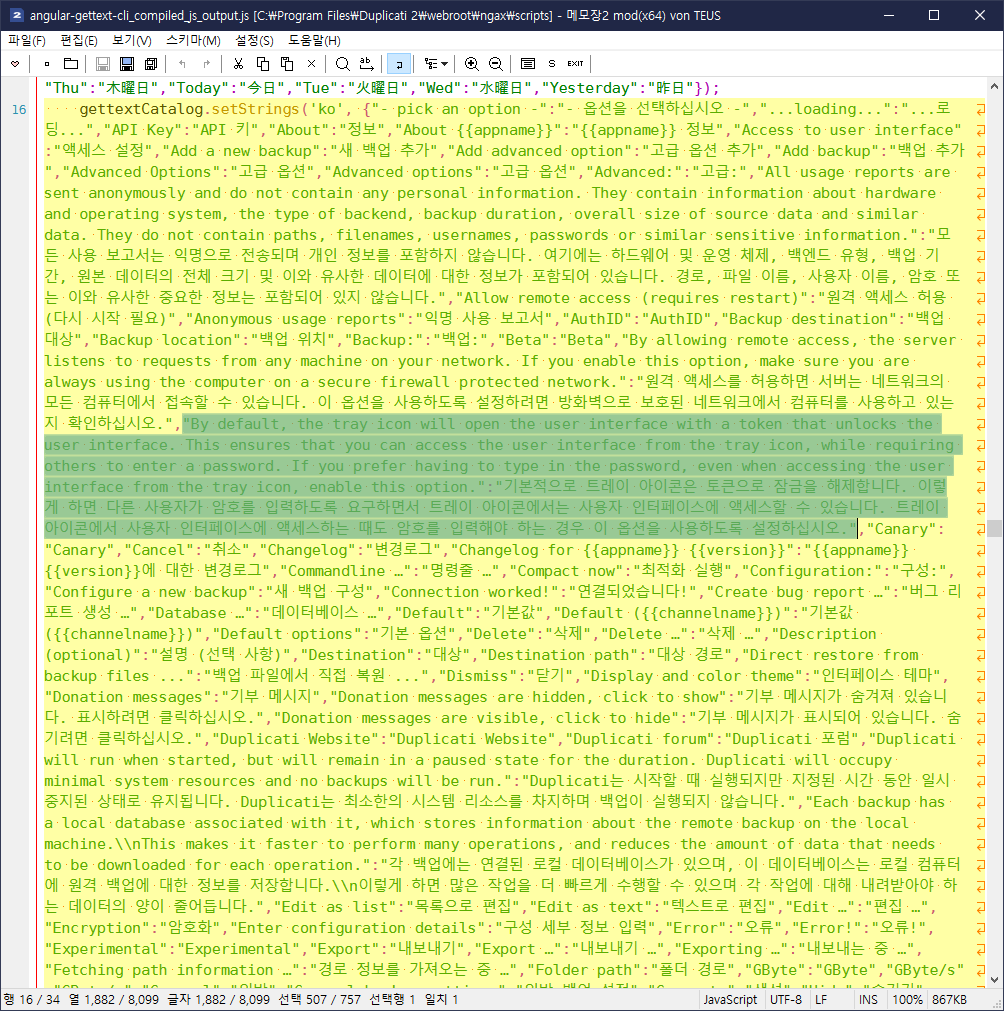
Task: Open the 편집(E) menu
Action: 79,41
